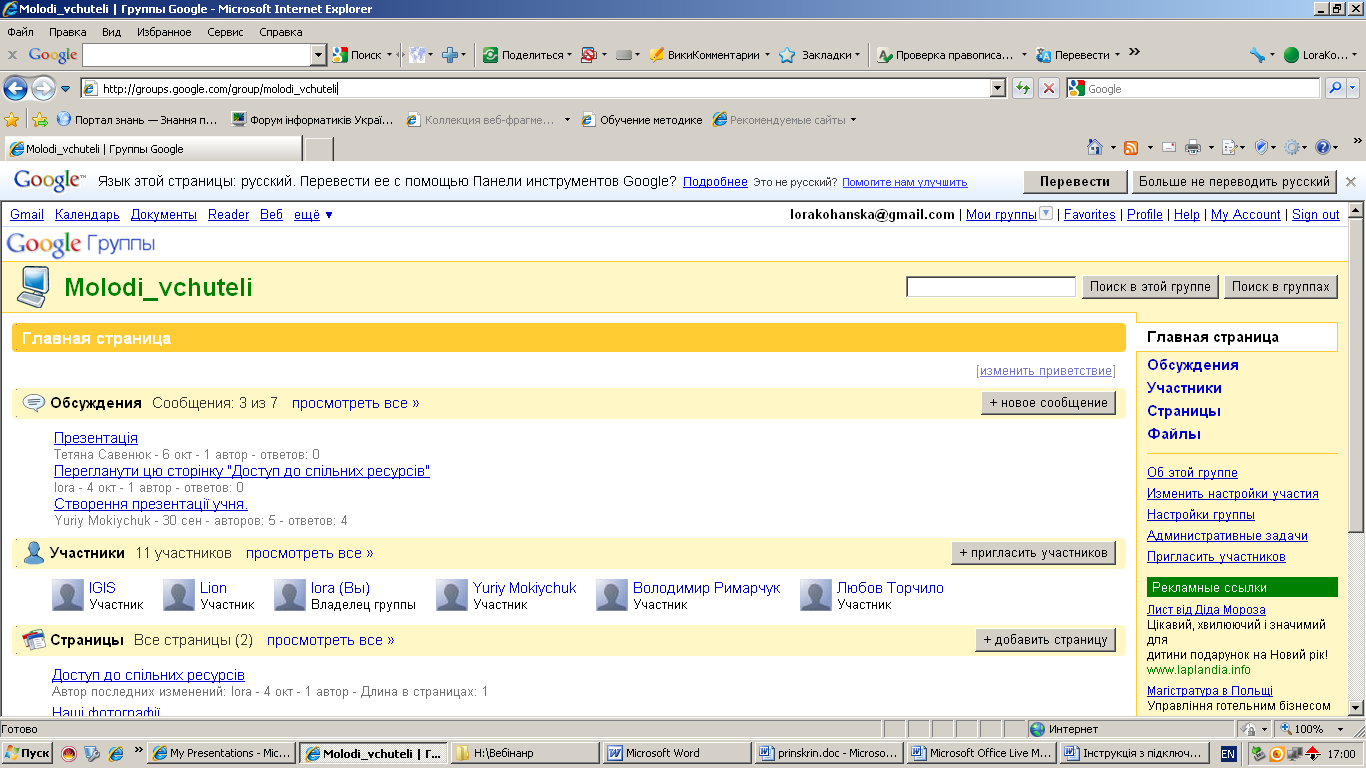
Task: Open the Мои группы dropdown arrow
Action: 1046,213
